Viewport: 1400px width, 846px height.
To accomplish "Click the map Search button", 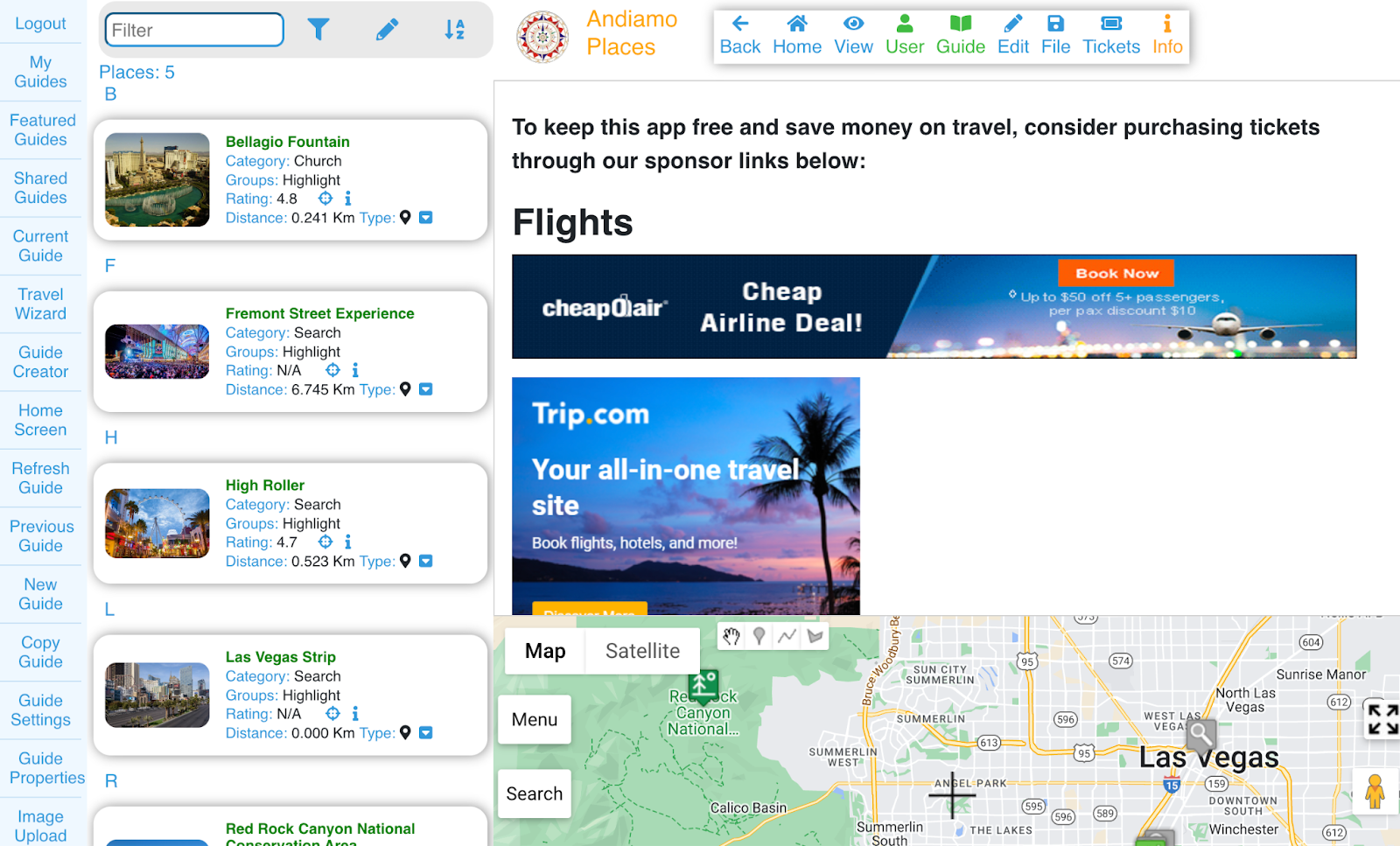I will (x=535, y=794).
